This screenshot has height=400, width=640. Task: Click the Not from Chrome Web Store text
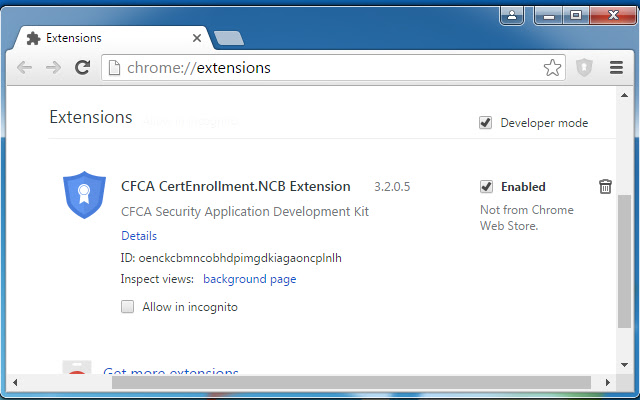click(x=527, y=218)
